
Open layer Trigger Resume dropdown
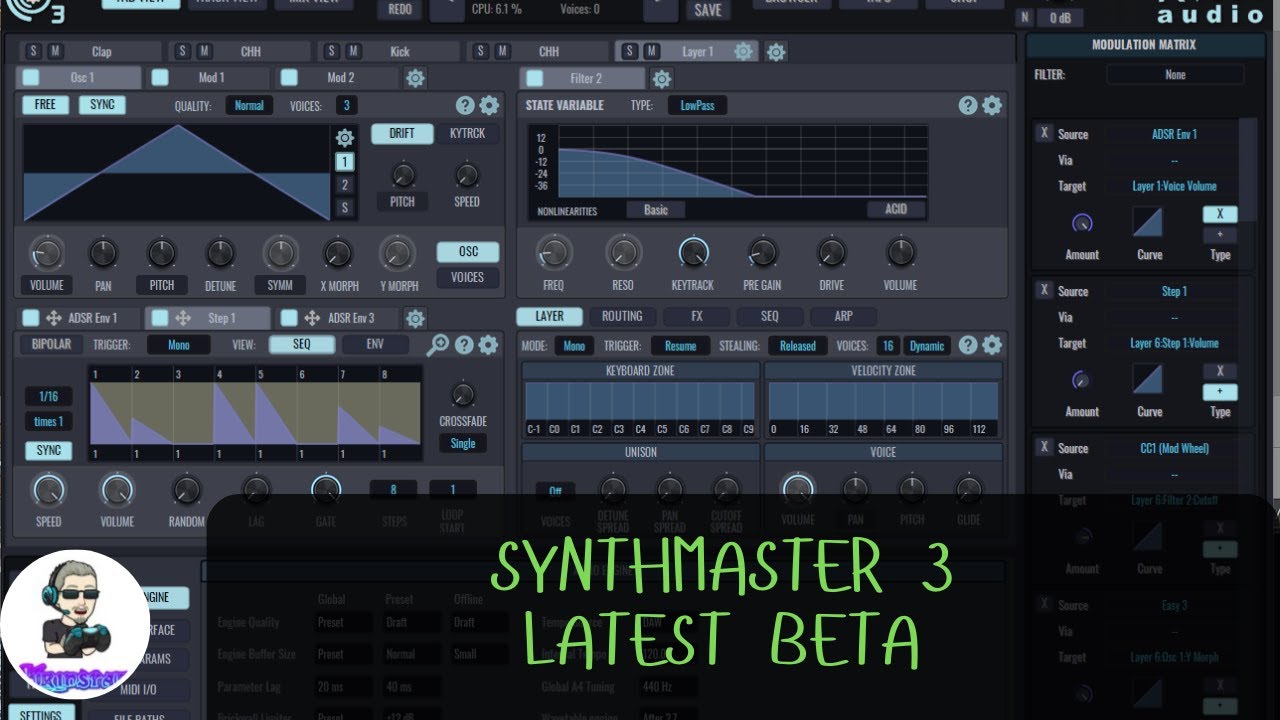click(680, 346)
